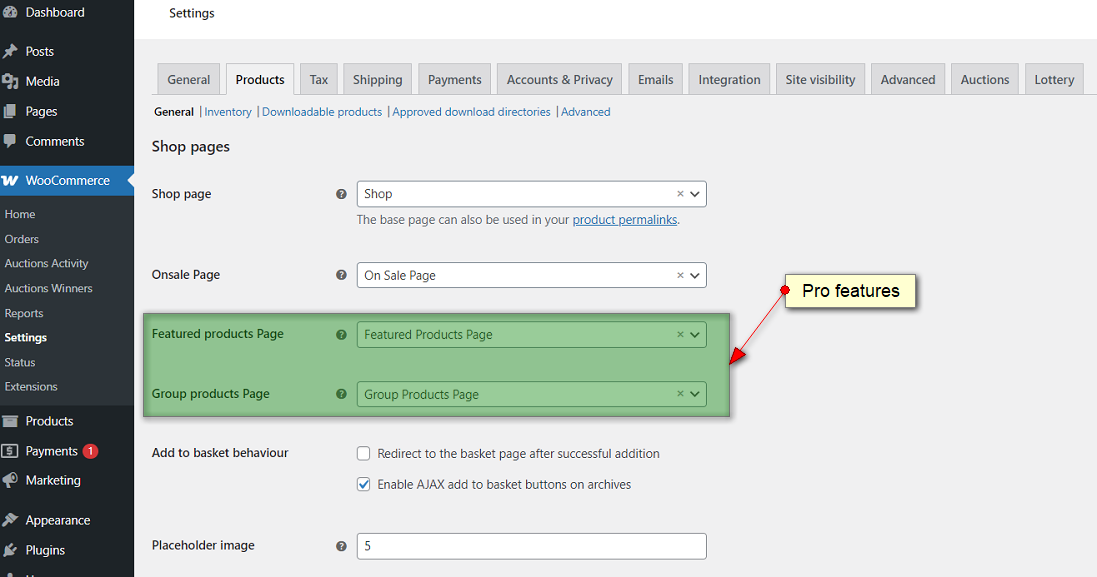Open the Inventory settings link

coord(228,111)
